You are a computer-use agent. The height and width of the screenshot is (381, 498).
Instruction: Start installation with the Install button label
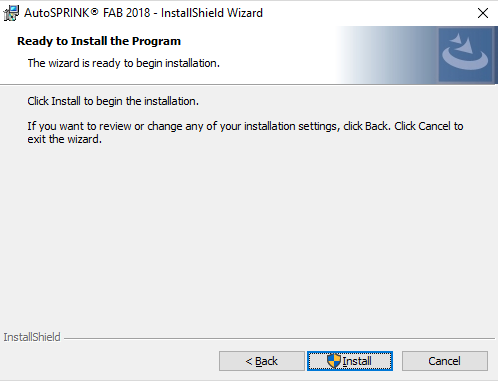pyautogui.click(x=357, y=361)
